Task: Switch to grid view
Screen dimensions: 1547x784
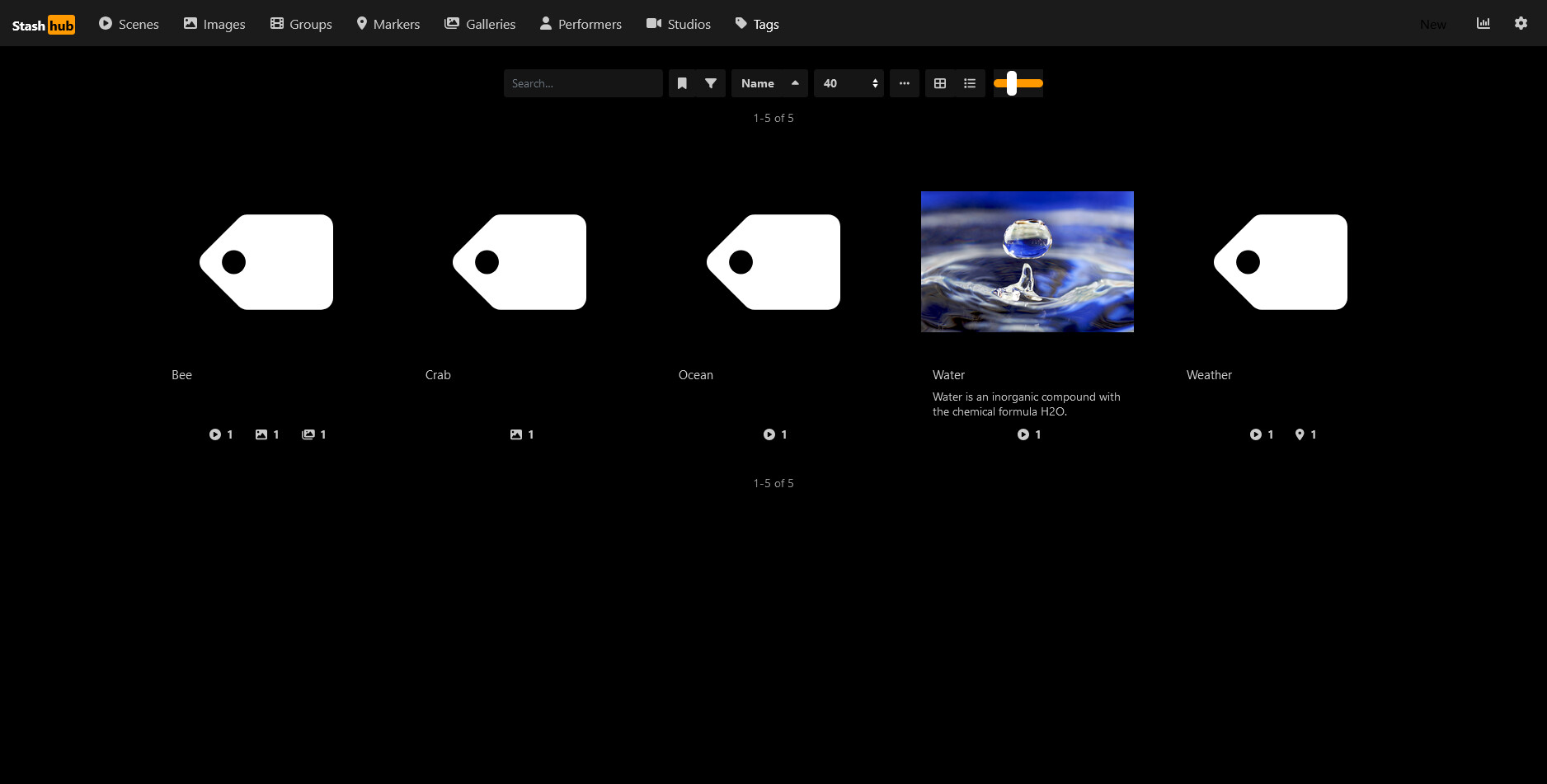Action: (940, 83)
